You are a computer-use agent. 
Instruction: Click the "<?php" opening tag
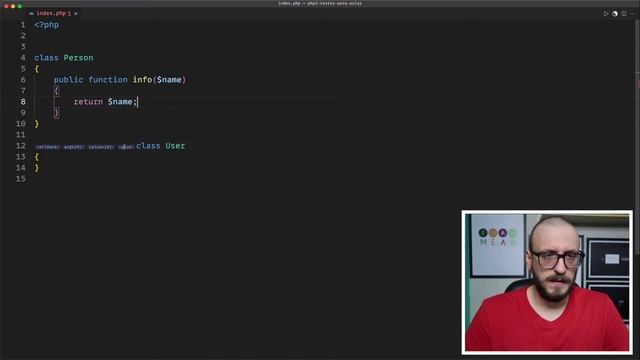(47, 25)
